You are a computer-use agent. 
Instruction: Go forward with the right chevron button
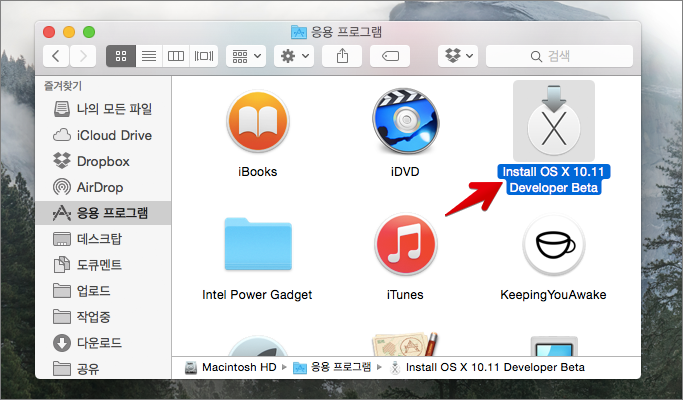click(83, 56)
